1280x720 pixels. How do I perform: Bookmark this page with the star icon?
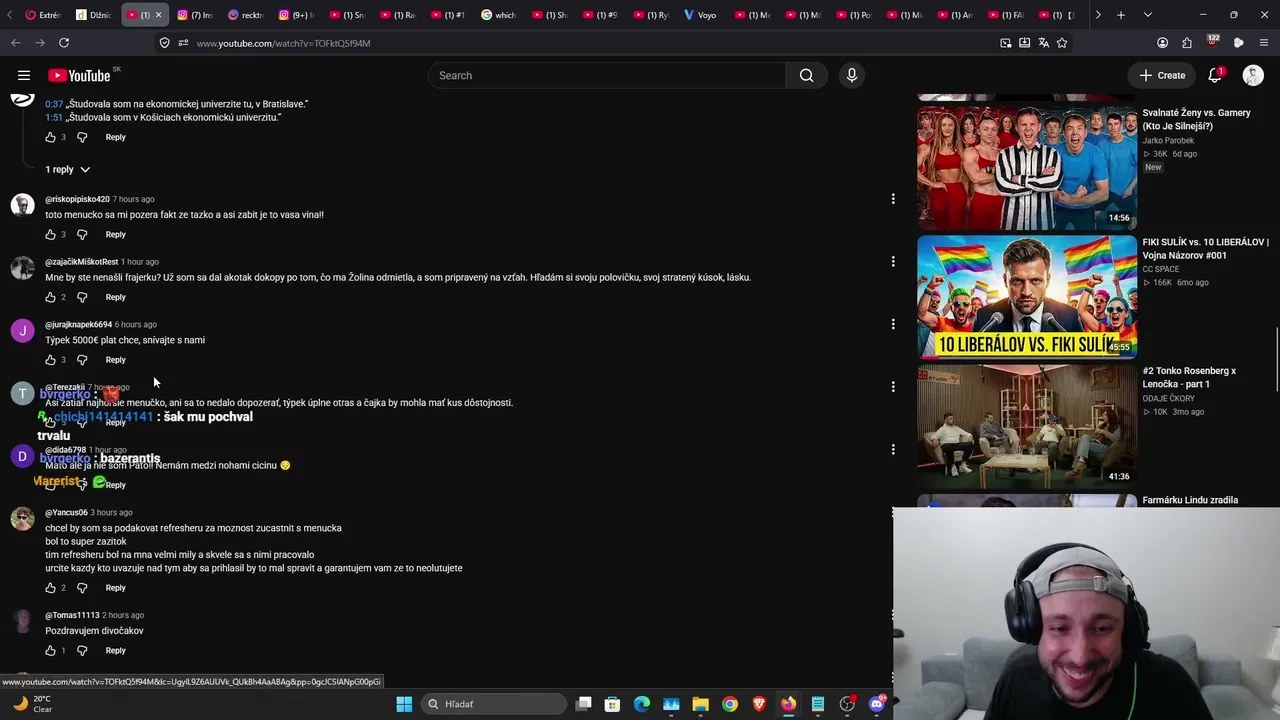(1062, 43)
